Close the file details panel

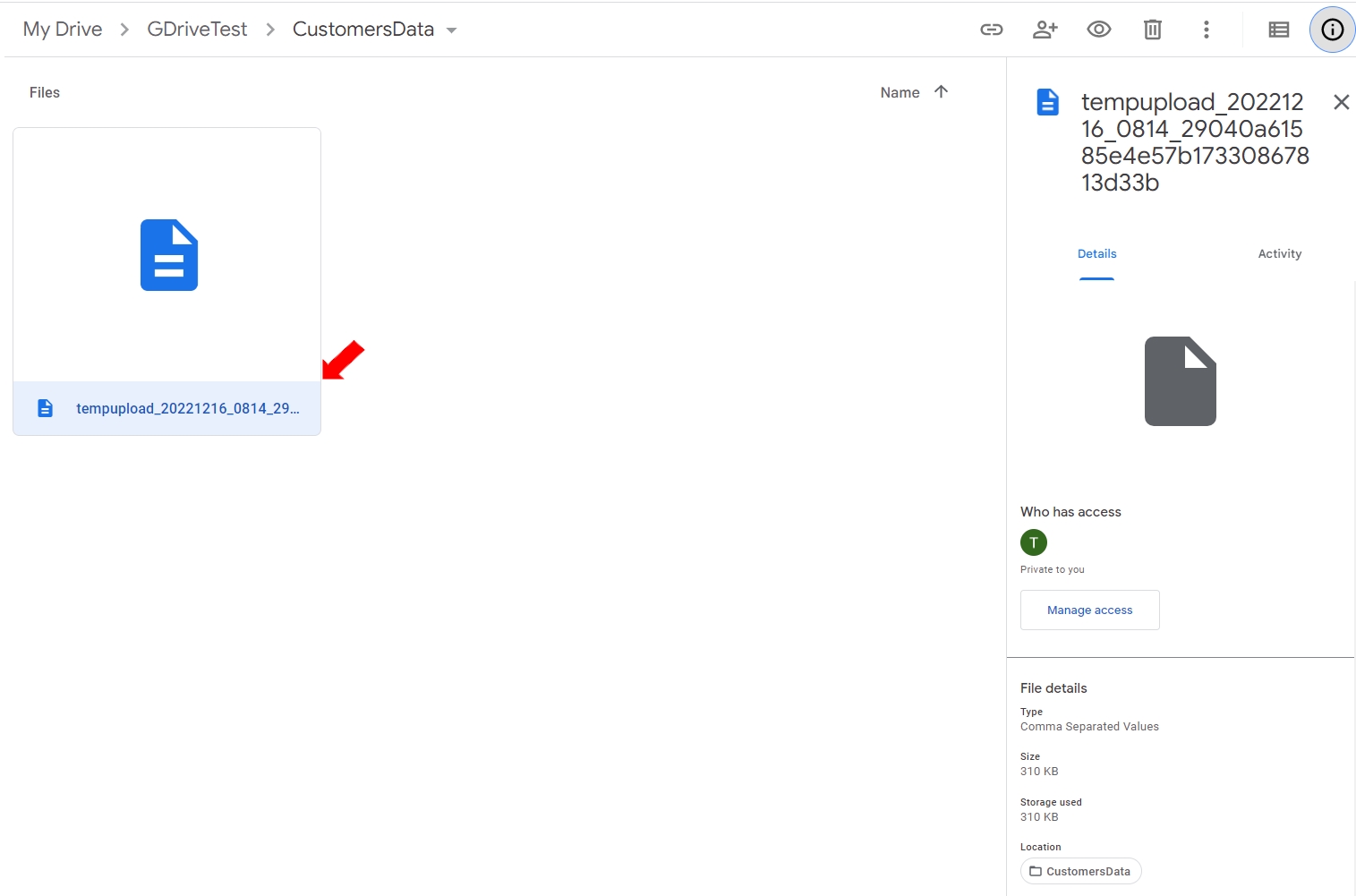1341,102
